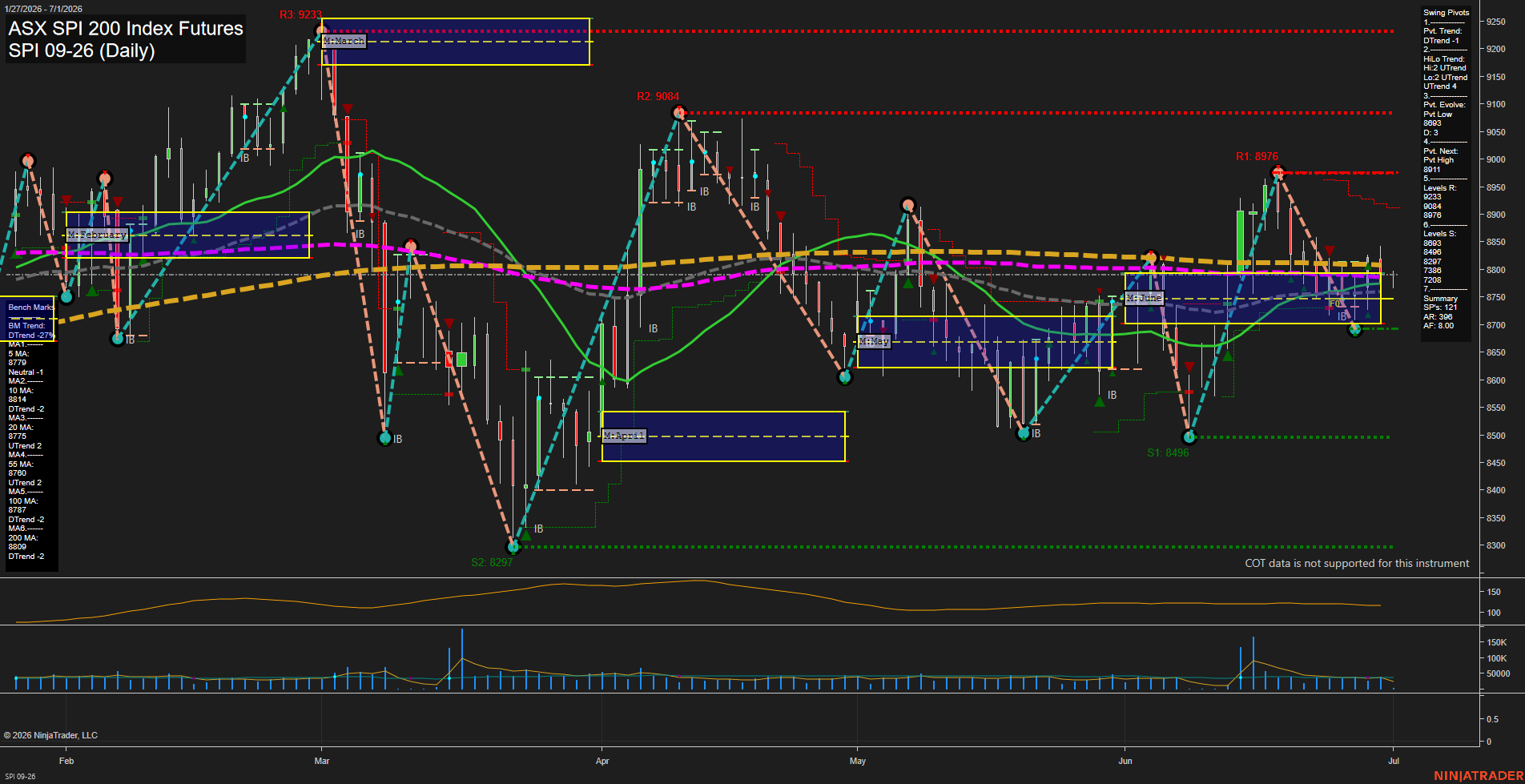
Task: Select the 1/27/2026 - 7/1/2026 date range text
Action: click(x=43, y=9)
